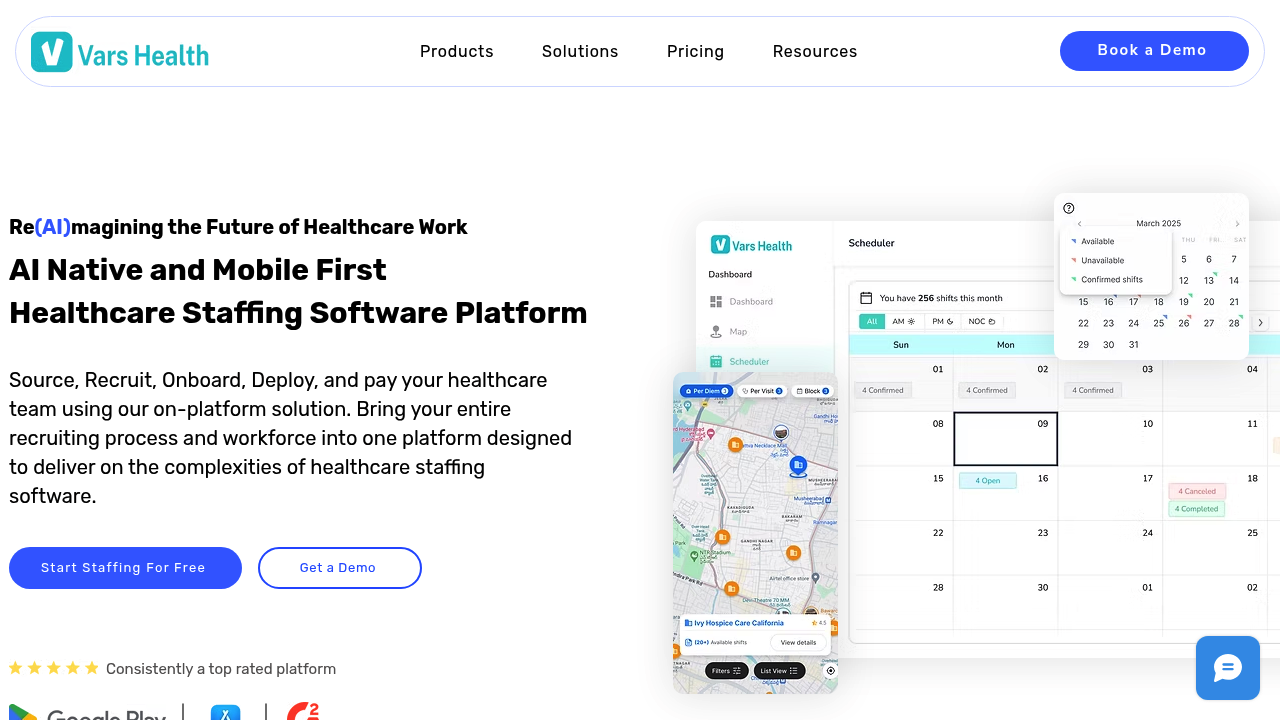The image size is (1280, 720).
Task: Open the live chat bubble widget
Action: [1227, 668]
